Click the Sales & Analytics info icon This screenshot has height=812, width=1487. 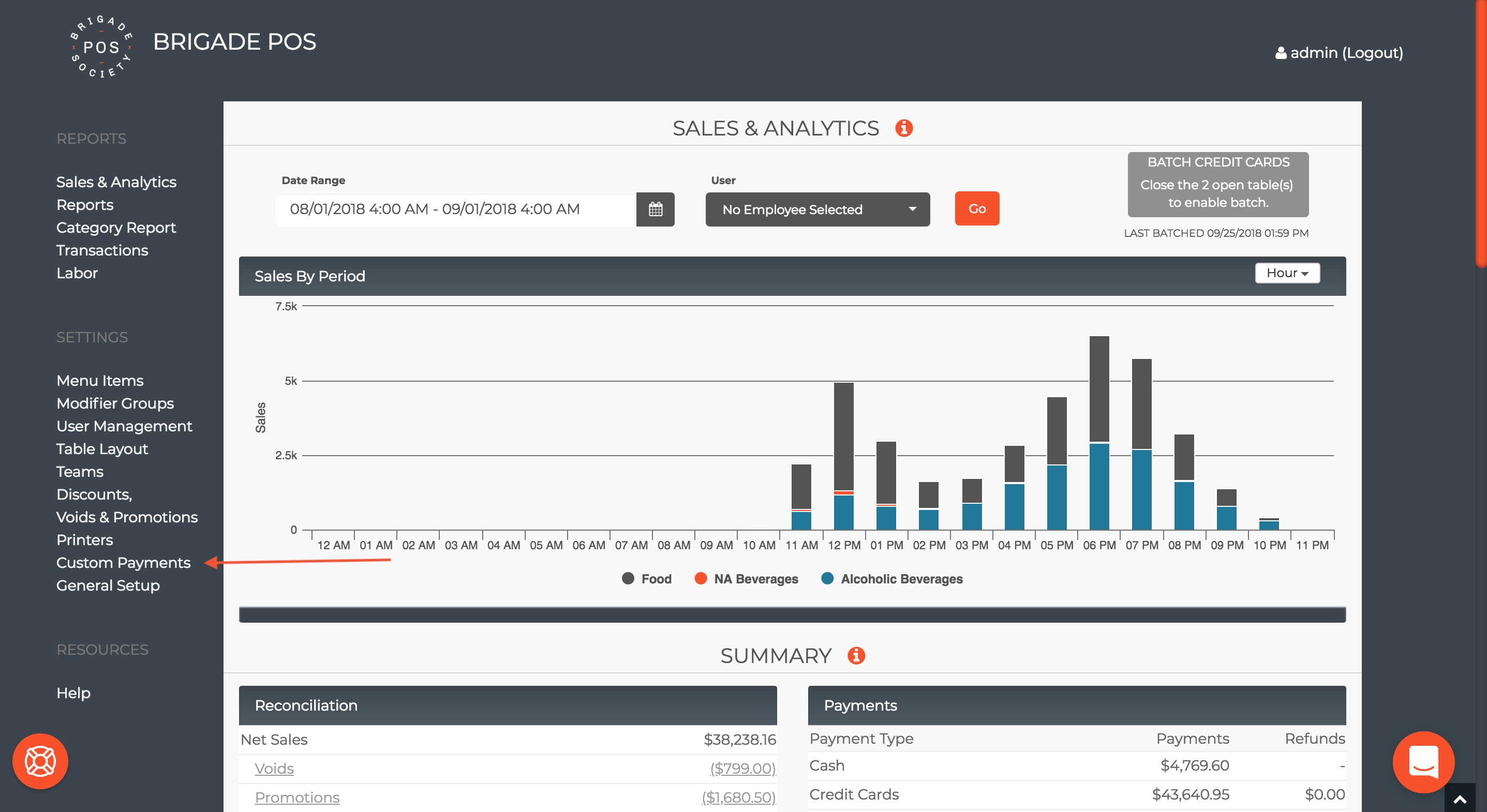click(x=903, y=128)
